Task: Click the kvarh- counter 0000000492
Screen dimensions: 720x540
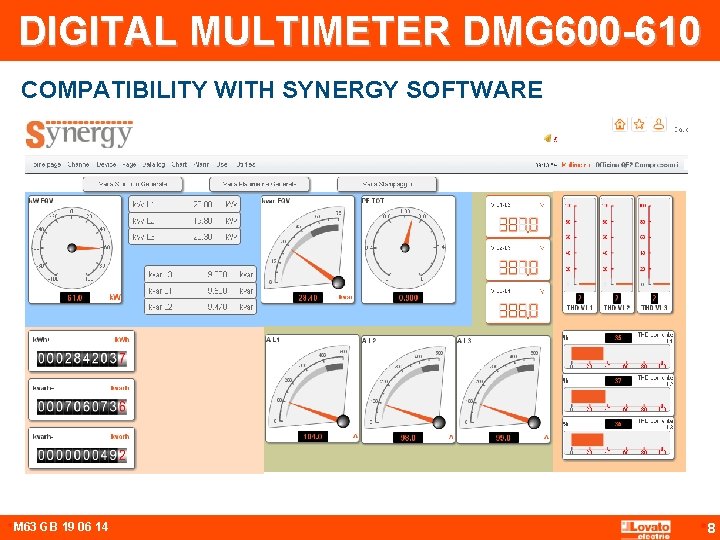Action: coord(82,448)
